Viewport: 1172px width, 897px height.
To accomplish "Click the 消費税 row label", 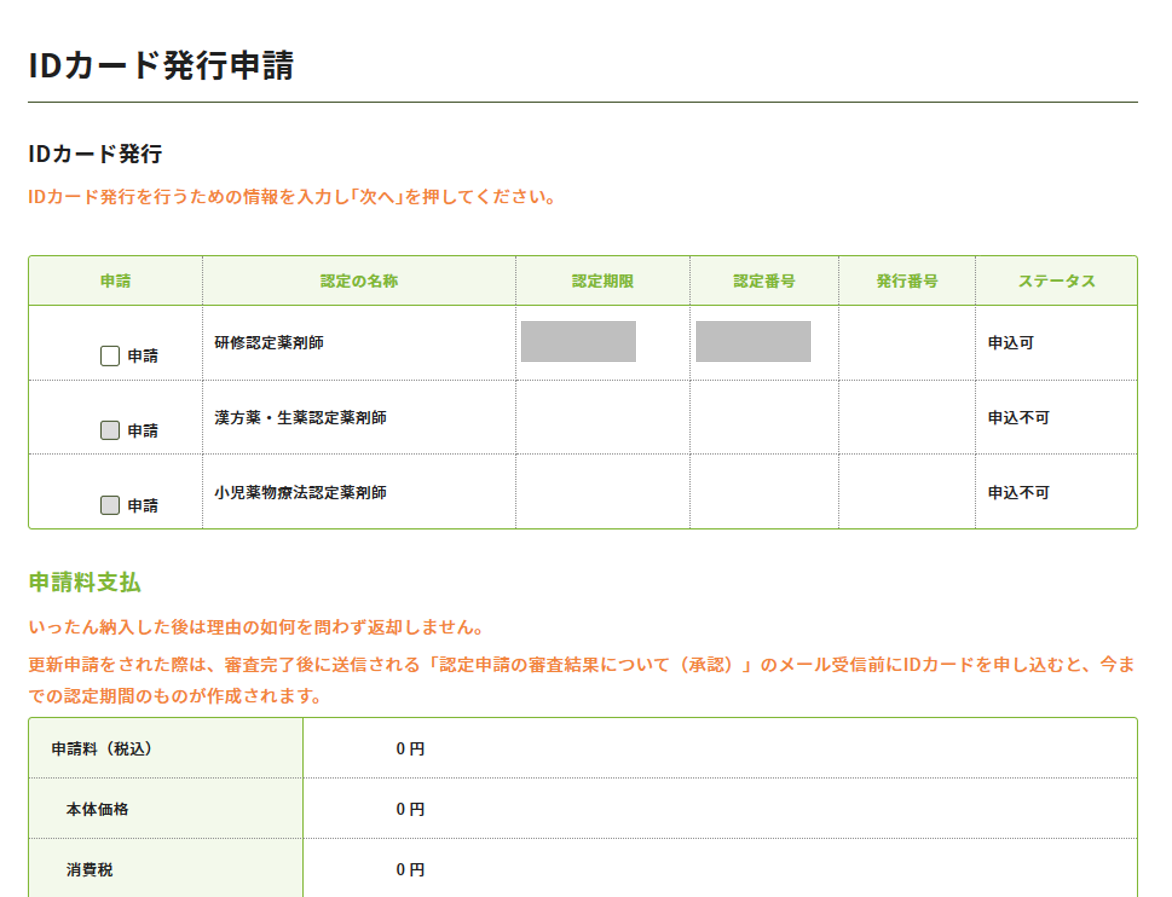I will (x=90, y=870).
